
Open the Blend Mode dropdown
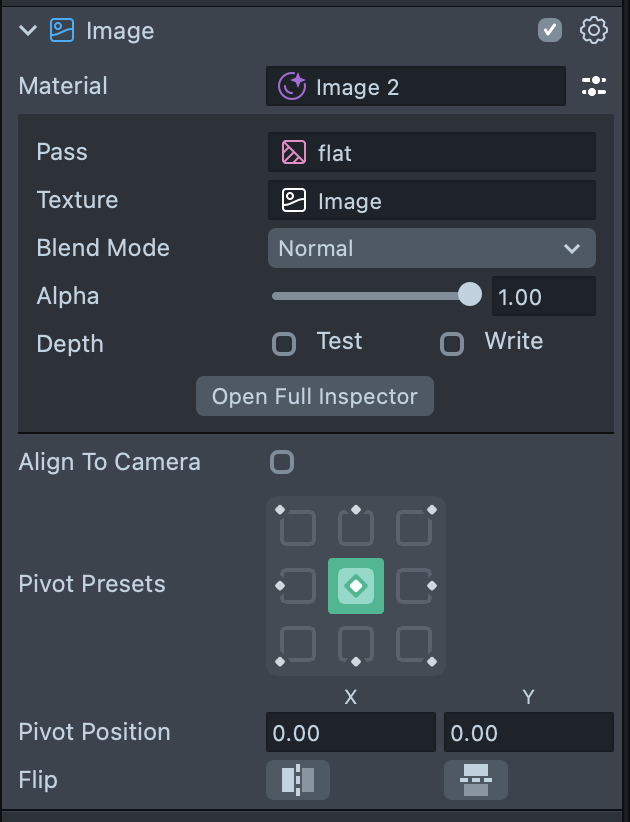click(431, 248)
